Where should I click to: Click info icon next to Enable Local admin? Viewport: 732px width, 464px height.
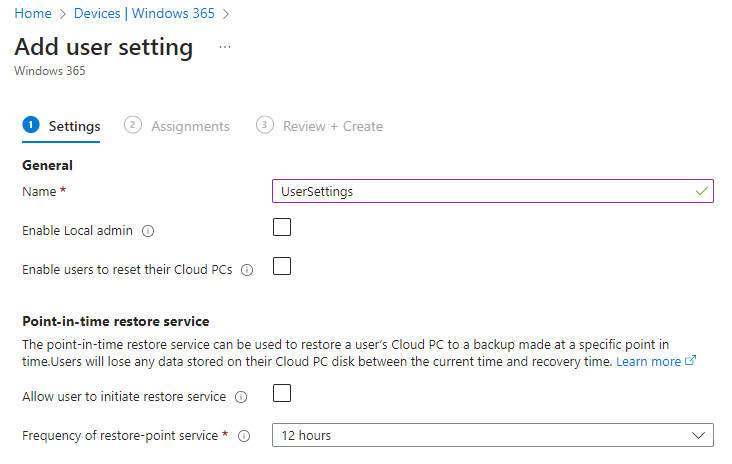[x=148, y=231]
